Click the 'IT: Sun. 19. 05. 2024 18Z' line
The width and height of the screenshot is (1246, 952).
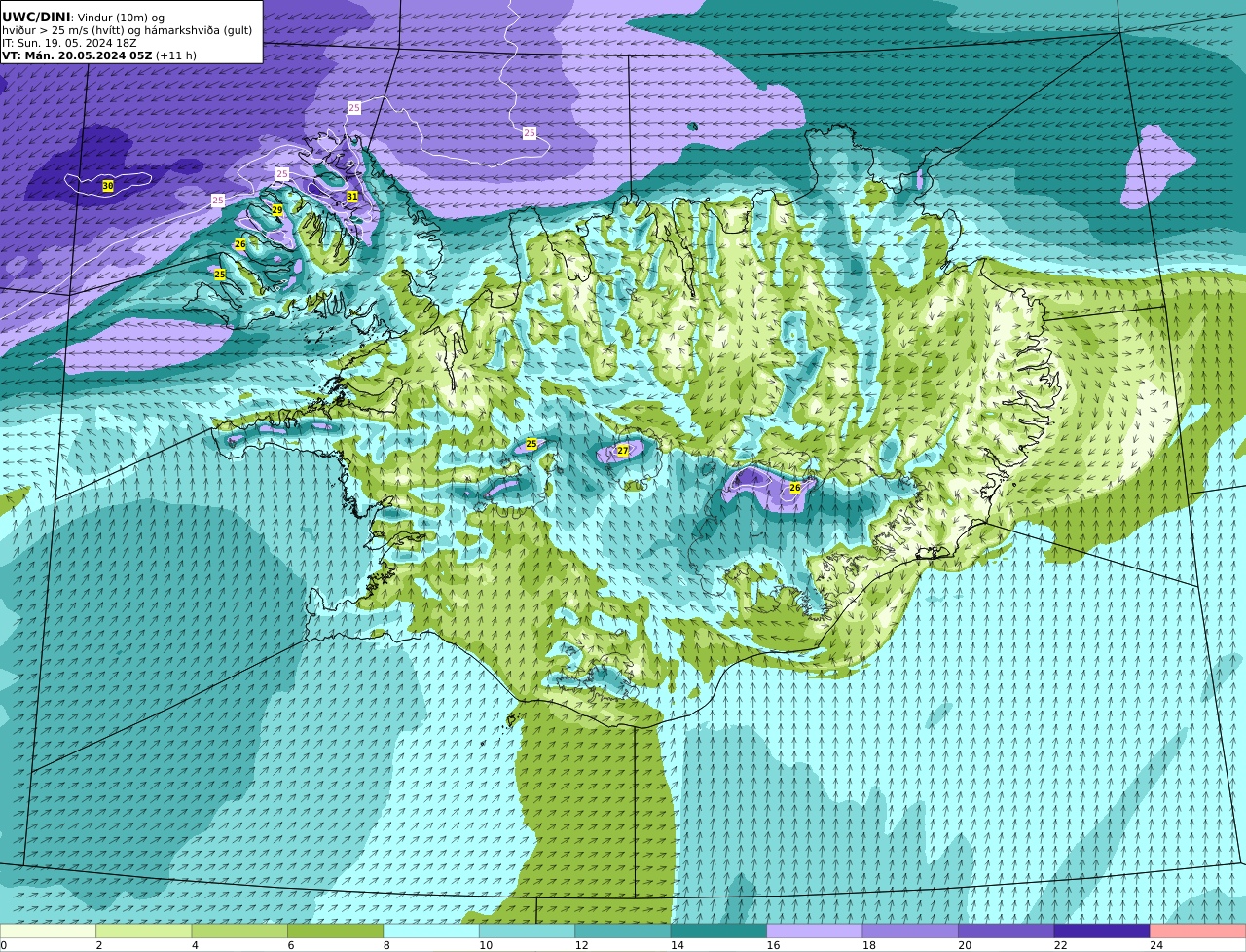pos(69,43)
